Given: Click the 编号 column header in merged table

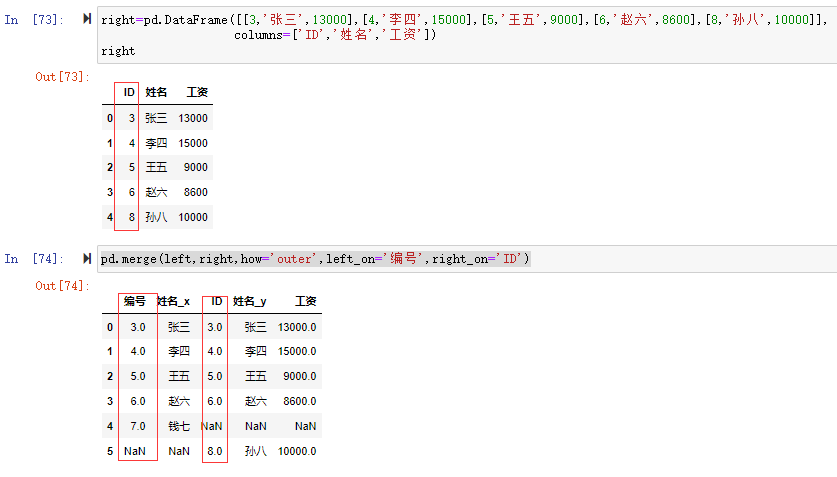Looking at the screenshot, I should [135, 301].
